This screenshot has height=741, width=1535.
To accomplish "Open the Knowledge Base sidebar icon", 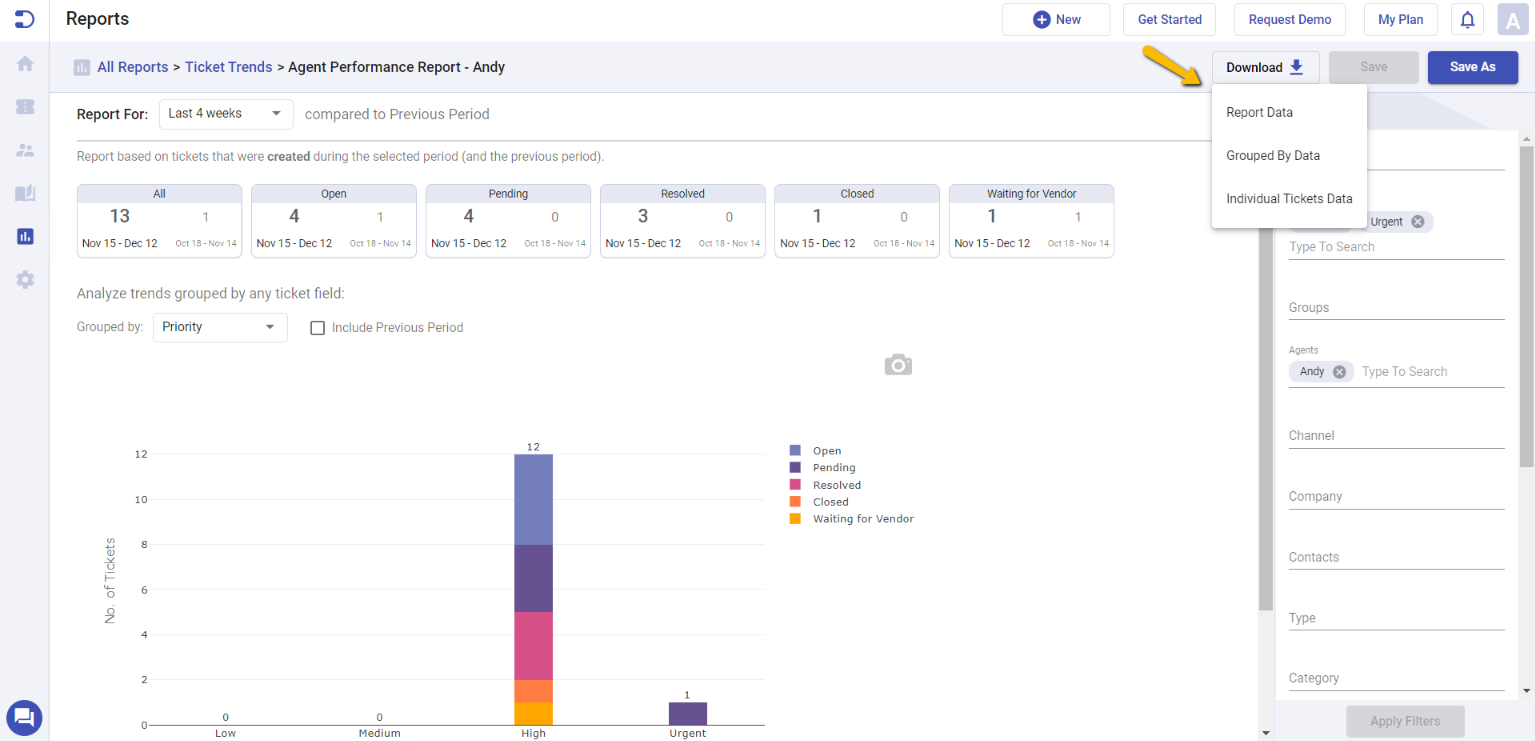I will click(x=24, y=193).
